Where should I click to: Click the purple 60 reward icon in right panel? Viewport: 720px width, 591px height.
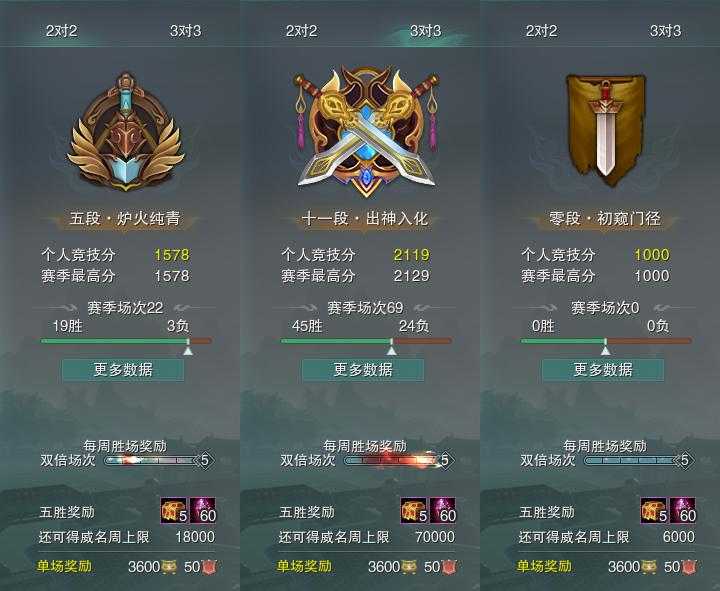pyautogui.click(x=683, y=511)
